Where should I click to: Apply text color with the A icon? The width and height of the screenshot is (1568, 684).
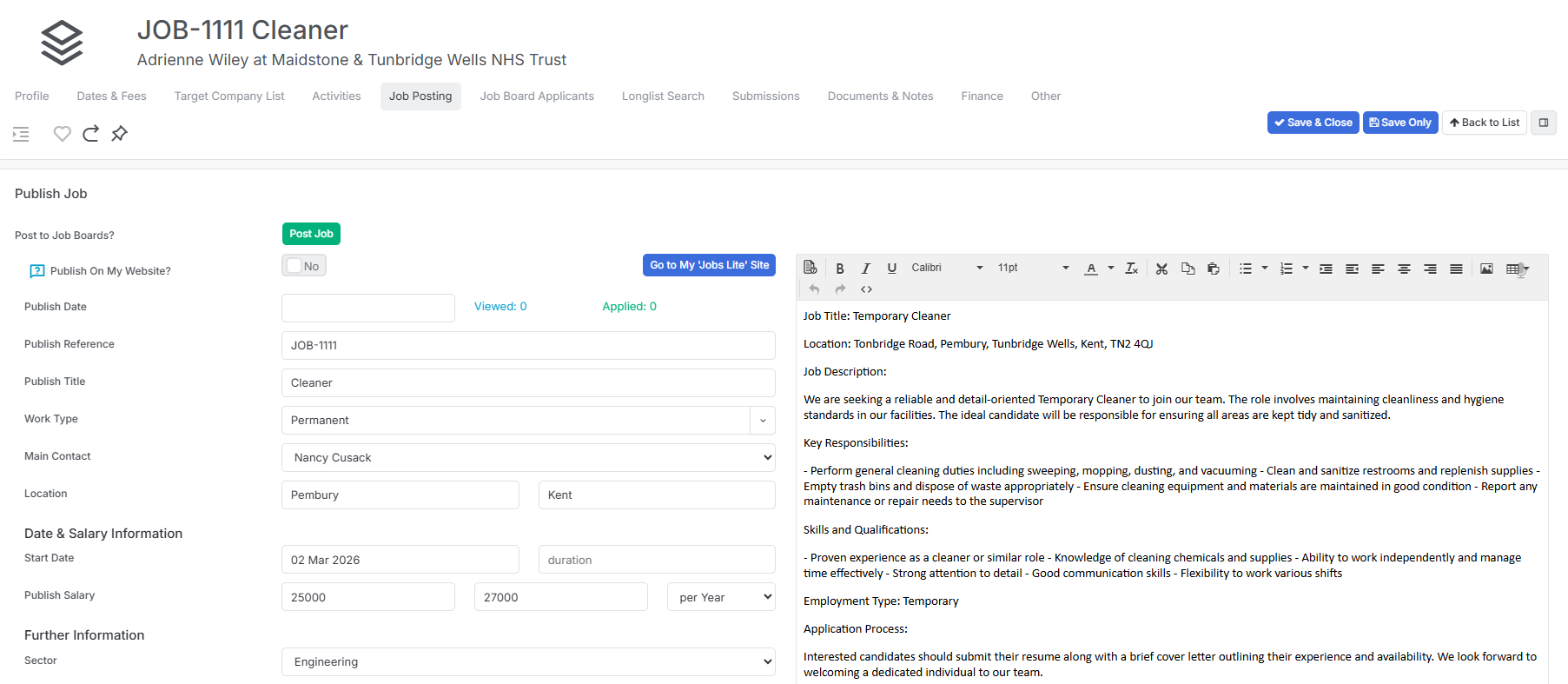coord(1091,269)
